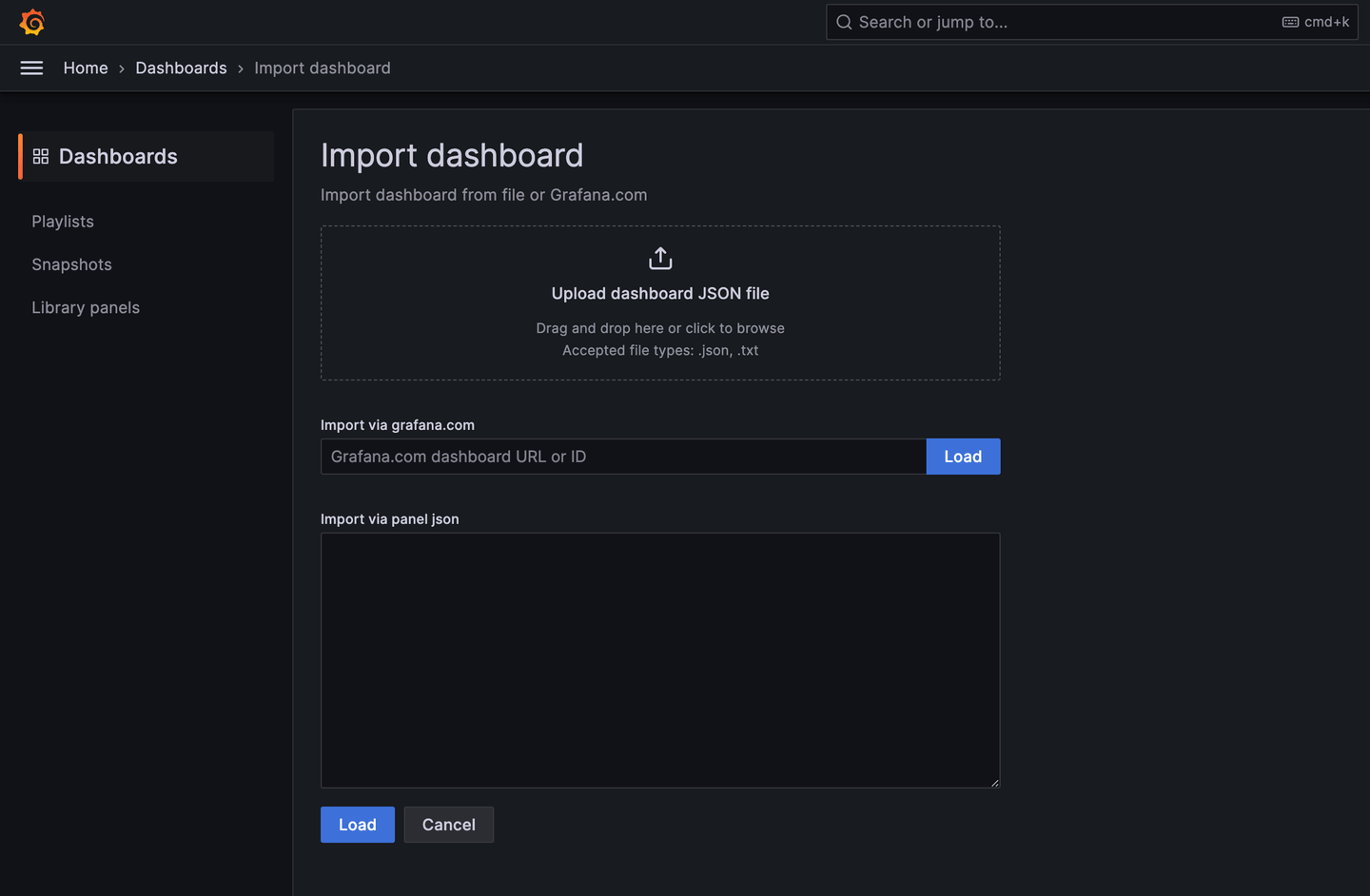Click the Load button below the JSON textarea
Viewport: 1370px width, 896px height.
357,825
